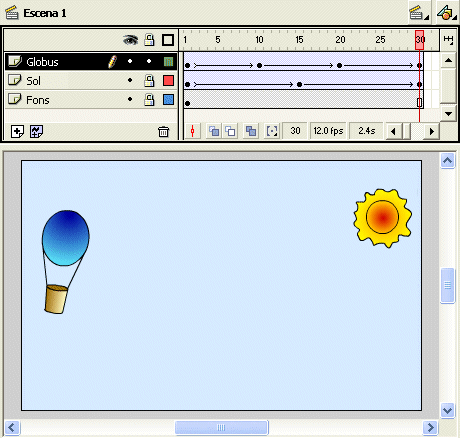Image resolution: width=460 pixels, height=438 pixels.
Task: Enable Onion Skin Outlines
Action: pos(230,131)
